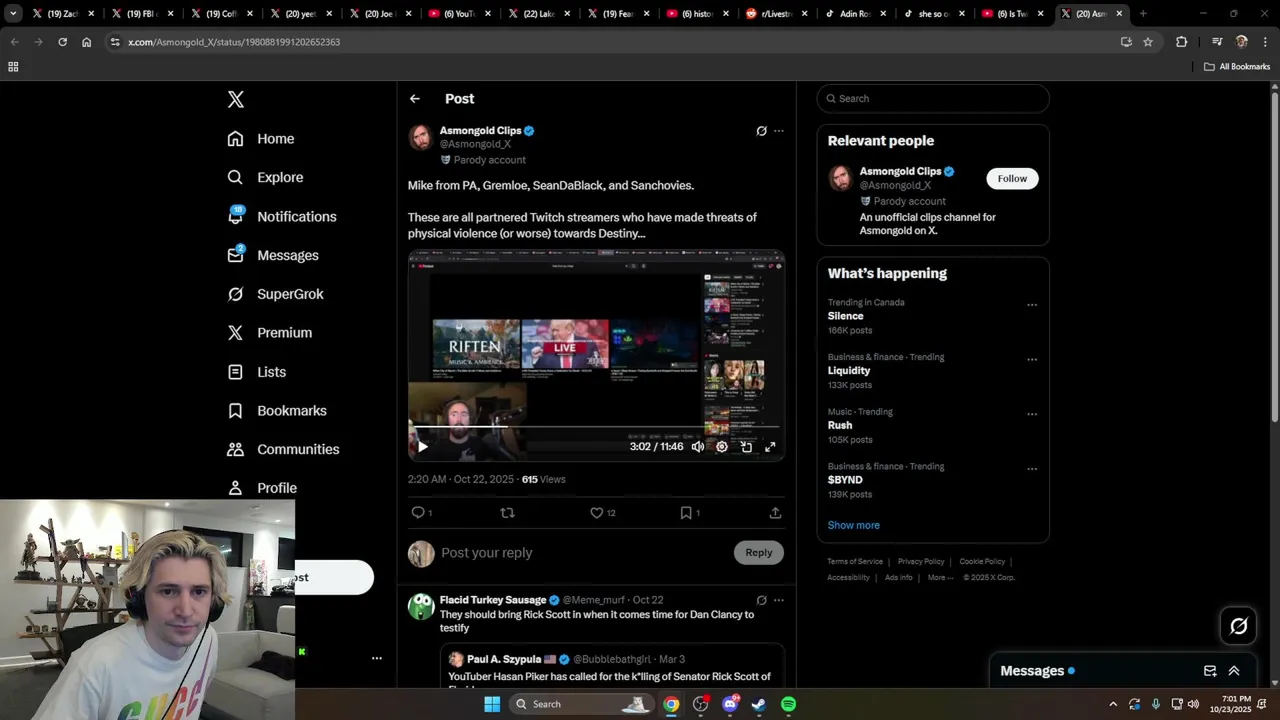Open the floating Grok button
The image size is (1280, 720).
tap(1239, 627)
